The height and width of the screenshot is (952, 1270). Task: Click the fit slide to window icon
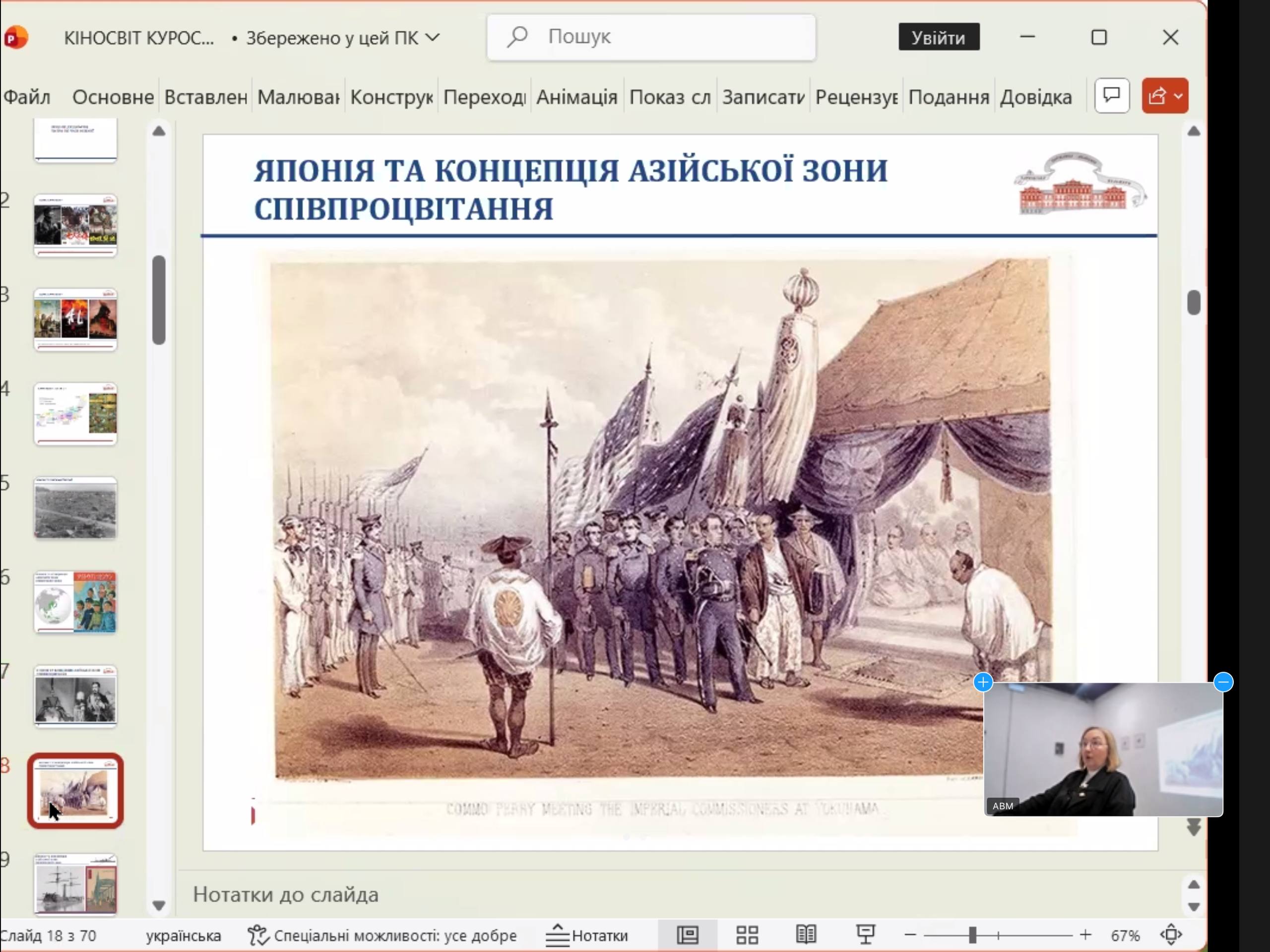pyautogui.click(x=1171, y=935)
